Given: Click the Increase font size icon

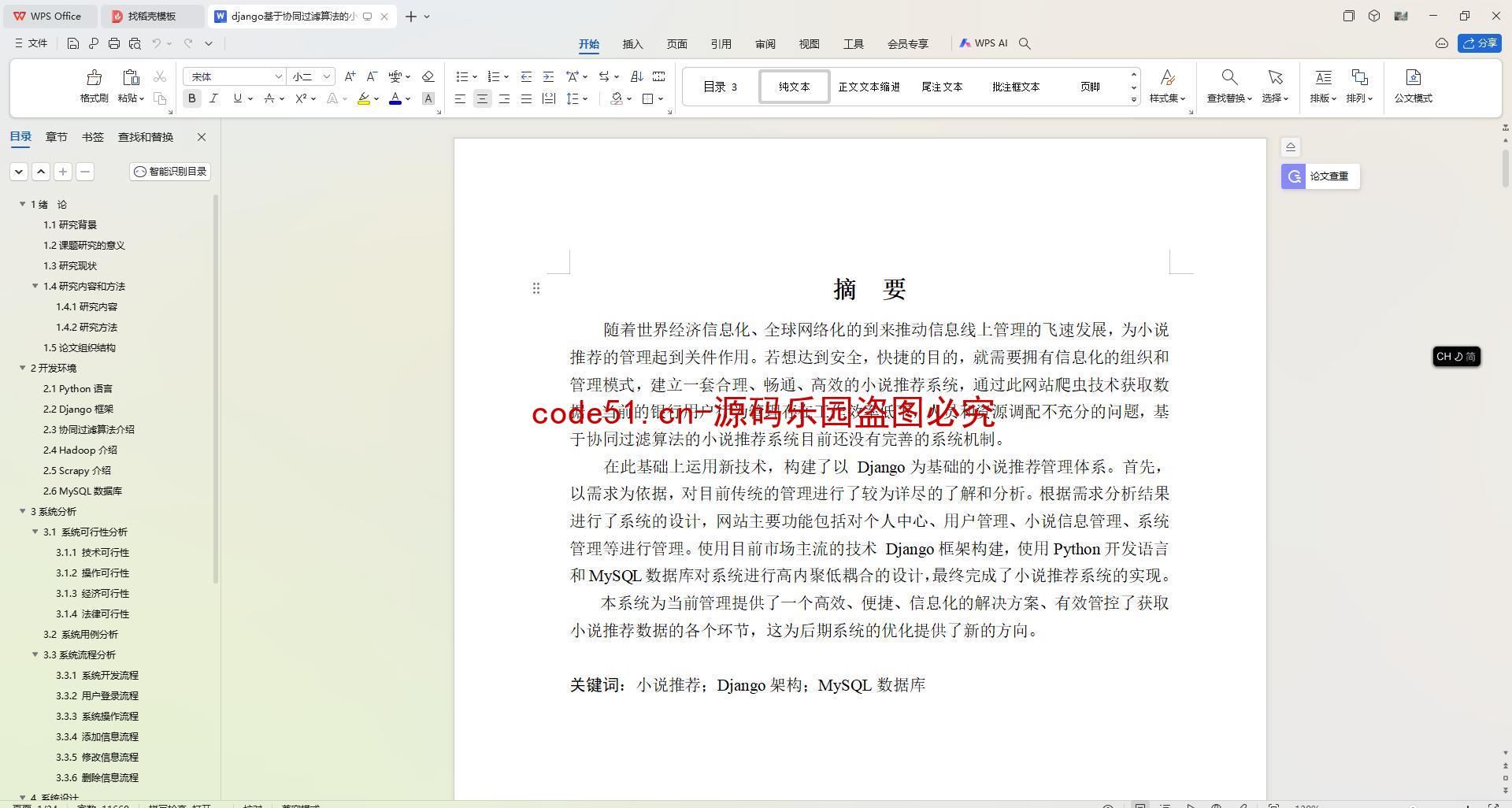Looking at the screenshot, I should tap(350, 76).
